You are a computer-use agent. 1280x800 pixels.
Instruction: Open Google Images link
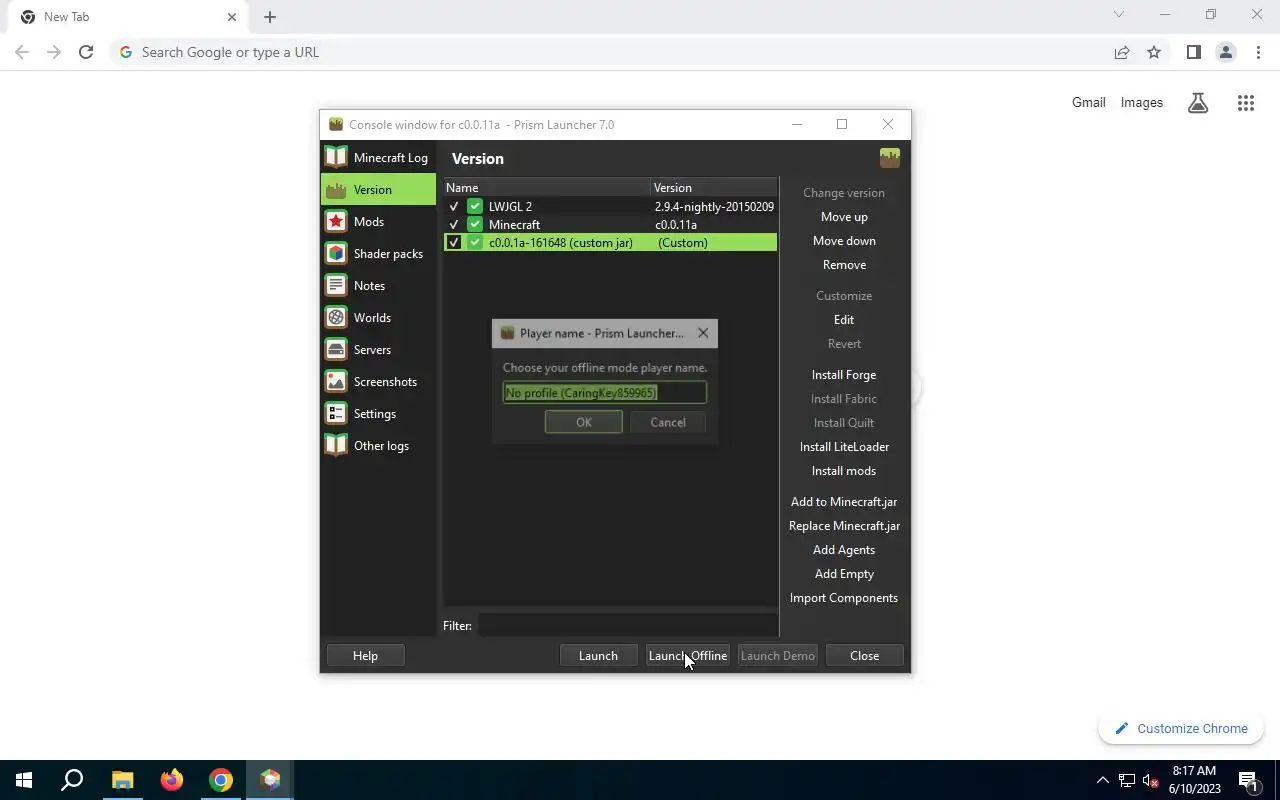click(x=1142, y=102)
